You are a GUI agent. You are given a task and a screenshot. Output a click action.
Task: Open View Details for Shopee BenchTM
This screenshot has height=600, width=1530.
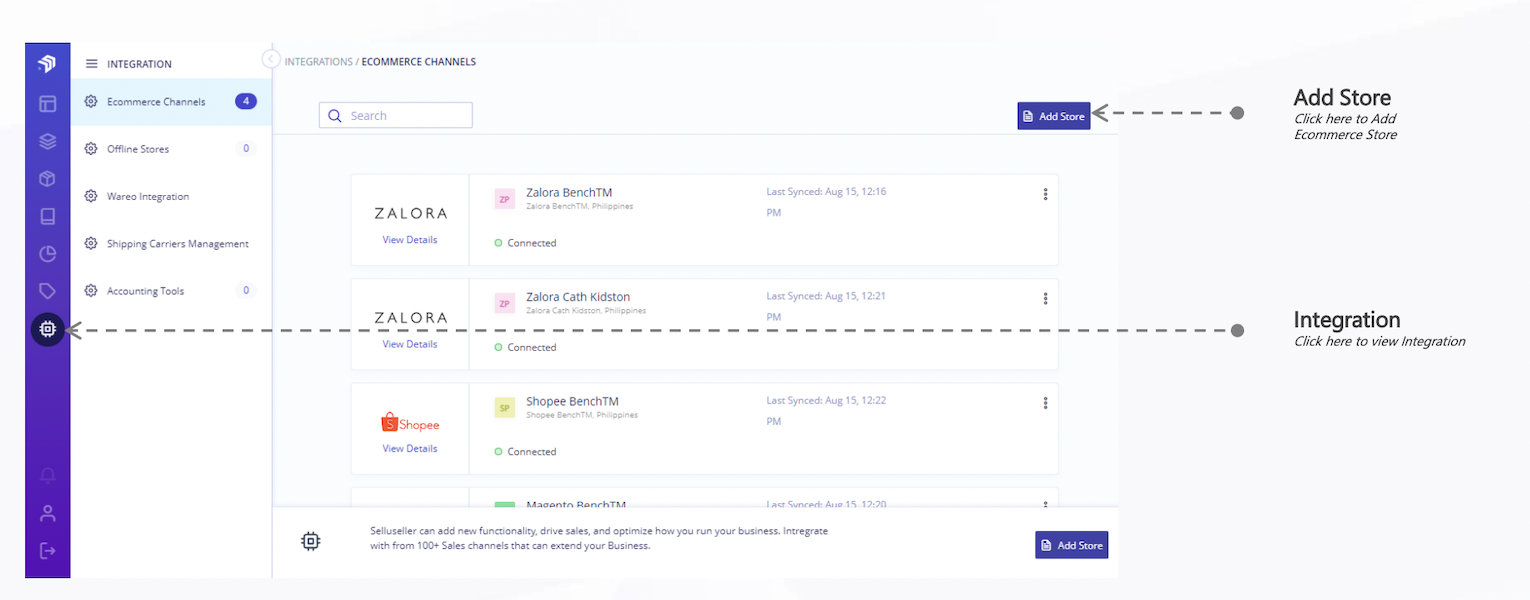(410, 448)
